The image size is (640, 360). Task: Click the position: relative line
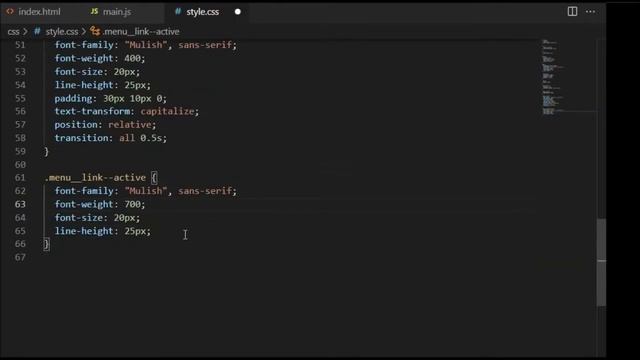[x=105, y=124]
